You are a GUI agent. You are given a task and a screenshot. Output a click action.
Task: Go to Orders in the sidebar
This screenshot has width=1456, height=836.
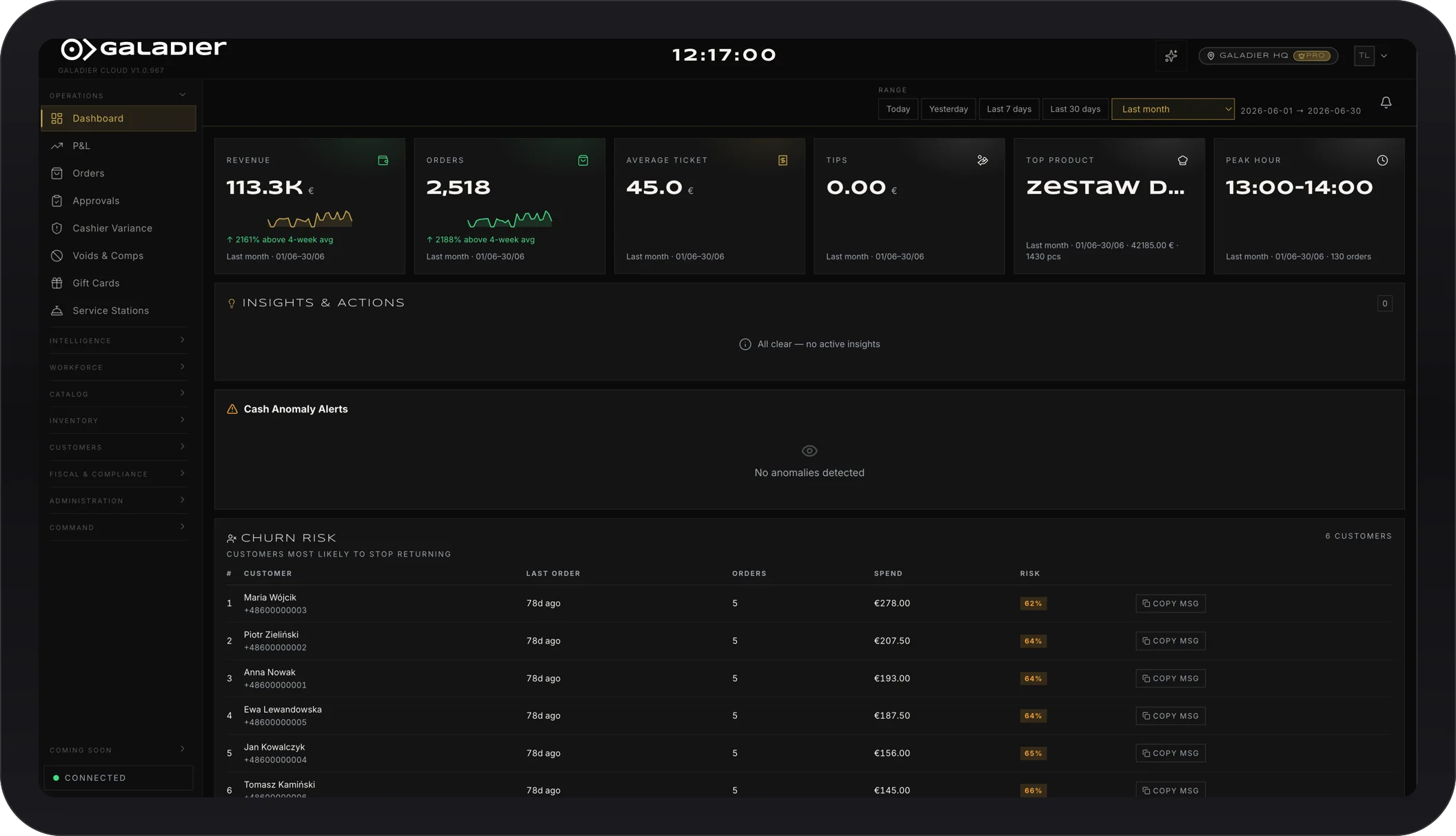119,173
